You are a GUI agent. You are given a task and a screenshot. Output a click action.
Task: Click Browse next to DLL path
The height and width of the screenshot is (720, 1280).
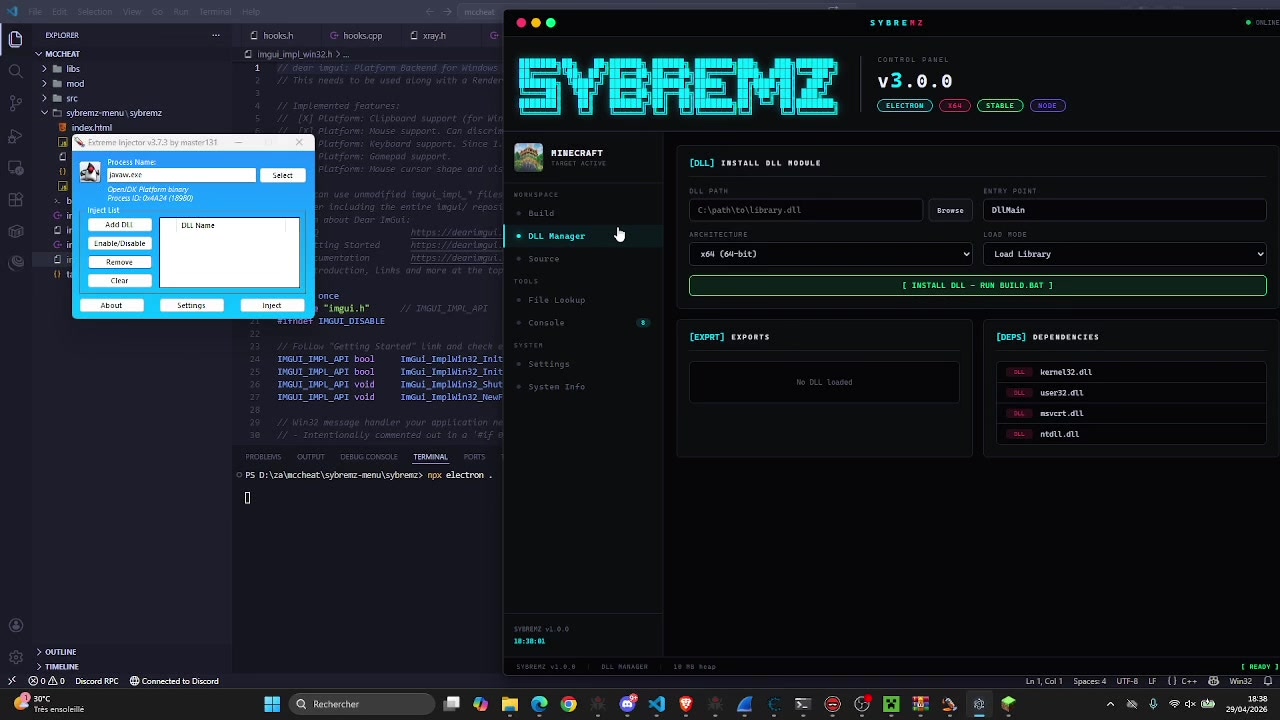pos(950,210)
